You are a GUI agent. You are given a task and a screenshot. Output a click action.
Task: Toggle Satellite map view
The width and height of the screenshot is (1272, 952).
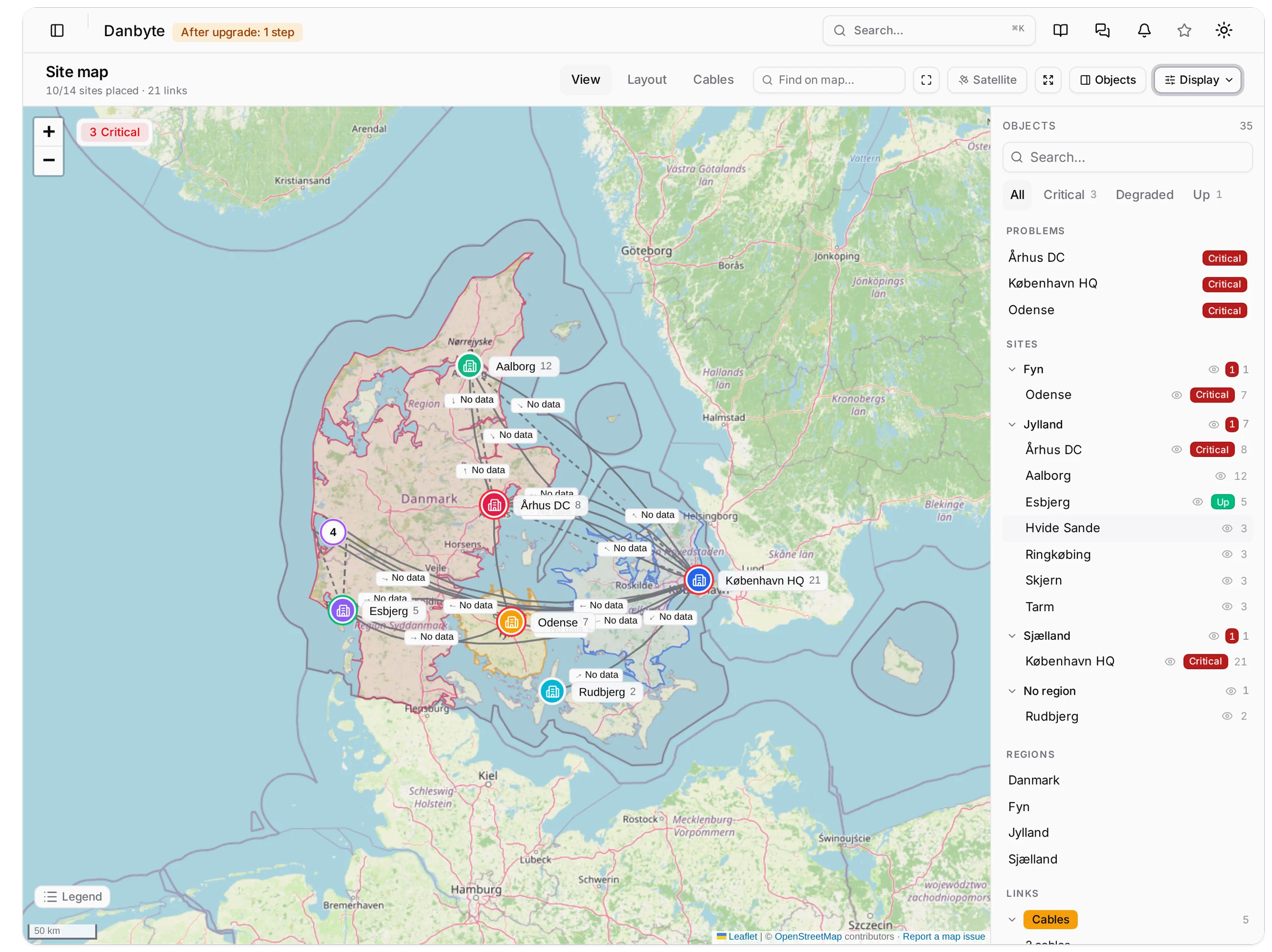987,80
